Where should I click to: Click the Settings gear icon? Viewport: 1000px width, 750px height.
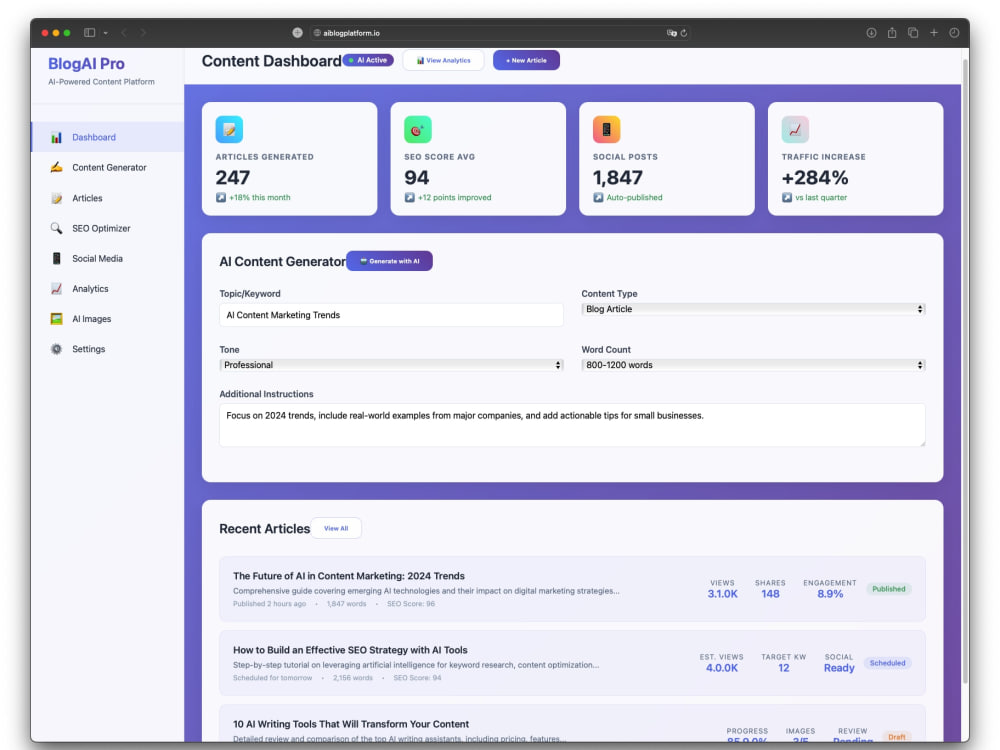pyautogui.click(x=56, y=349)
